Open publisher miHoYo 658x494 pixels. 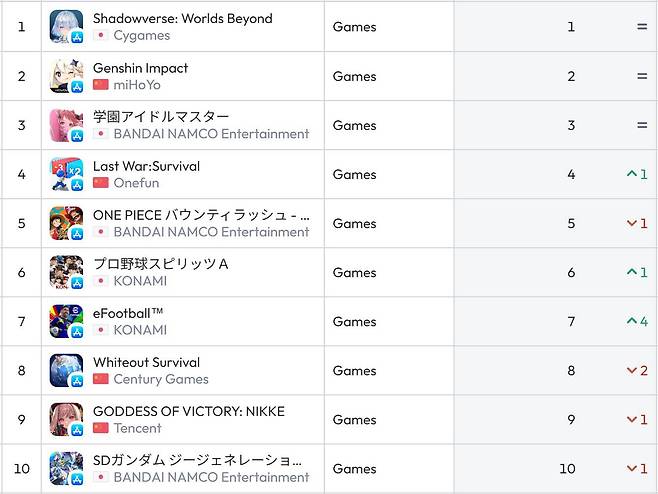click(136, 84)
